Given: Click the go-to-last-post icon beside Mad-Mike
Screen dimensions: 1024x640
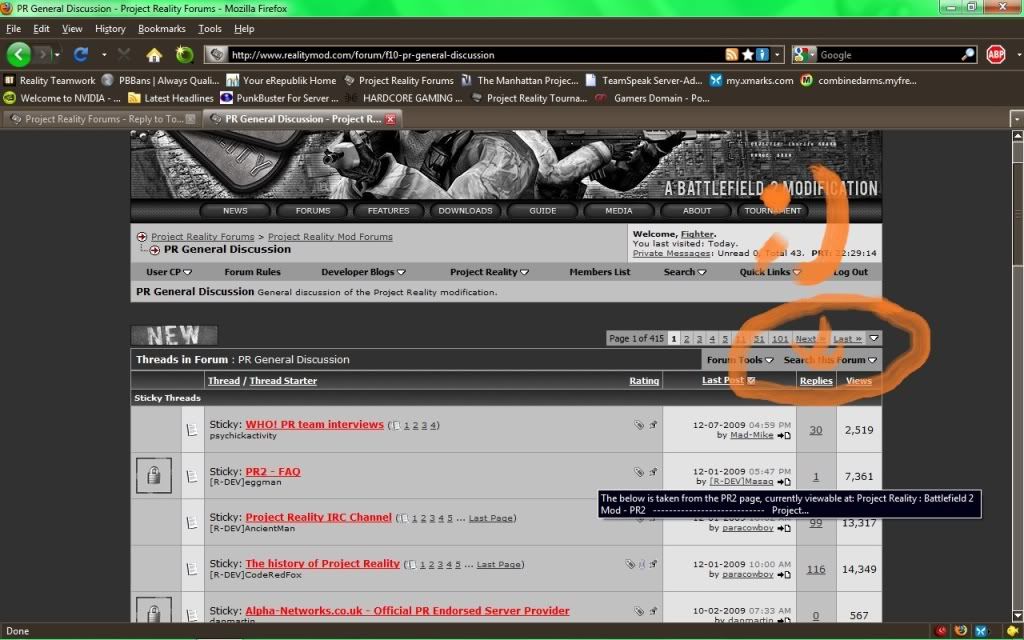Looking at the screenshot, I should pyautogui.click(x=784, y=436).
